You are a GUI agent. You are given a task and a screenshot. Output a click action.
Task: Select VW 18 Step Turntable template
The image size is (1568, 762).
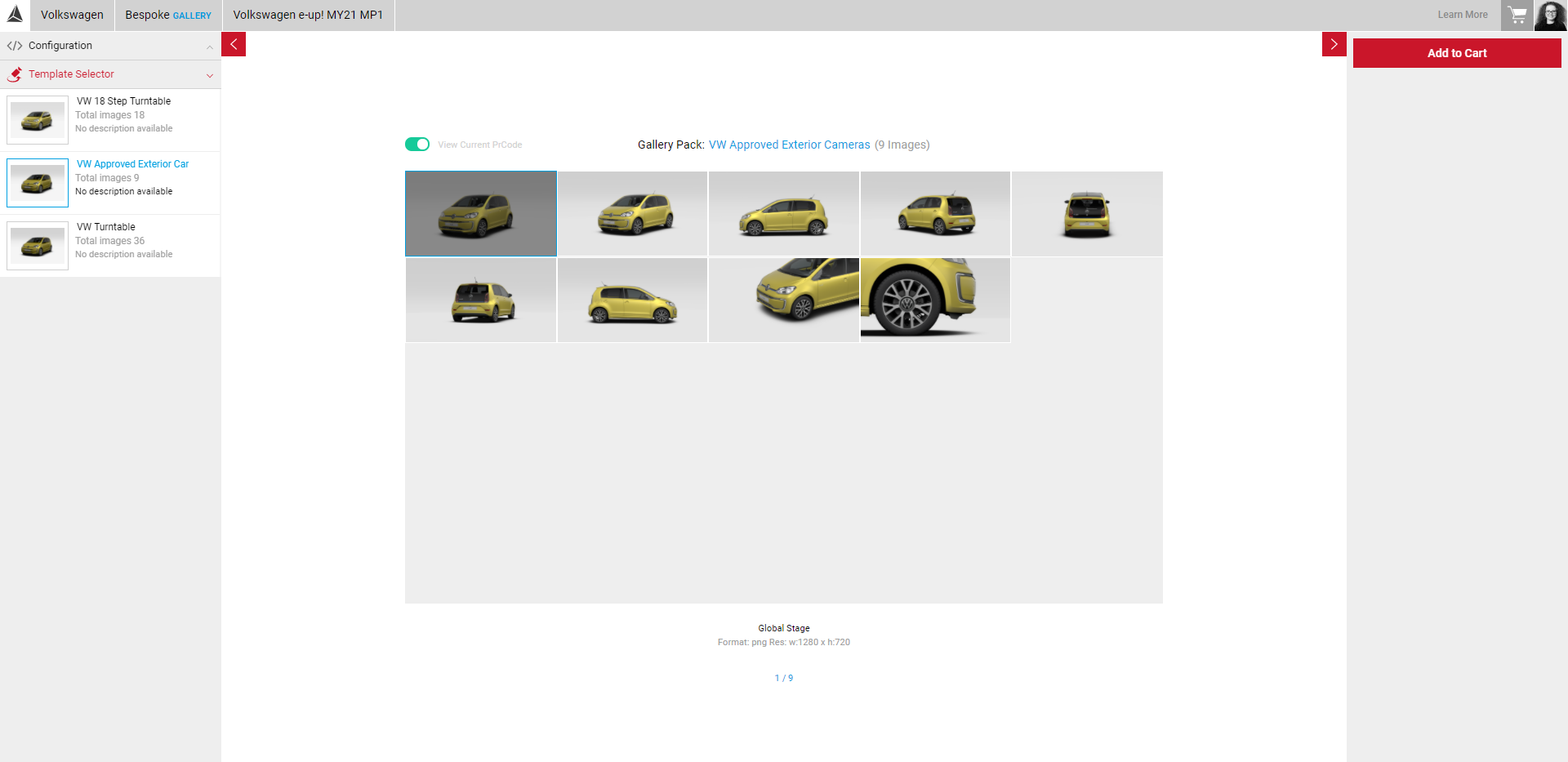(110, 120)
